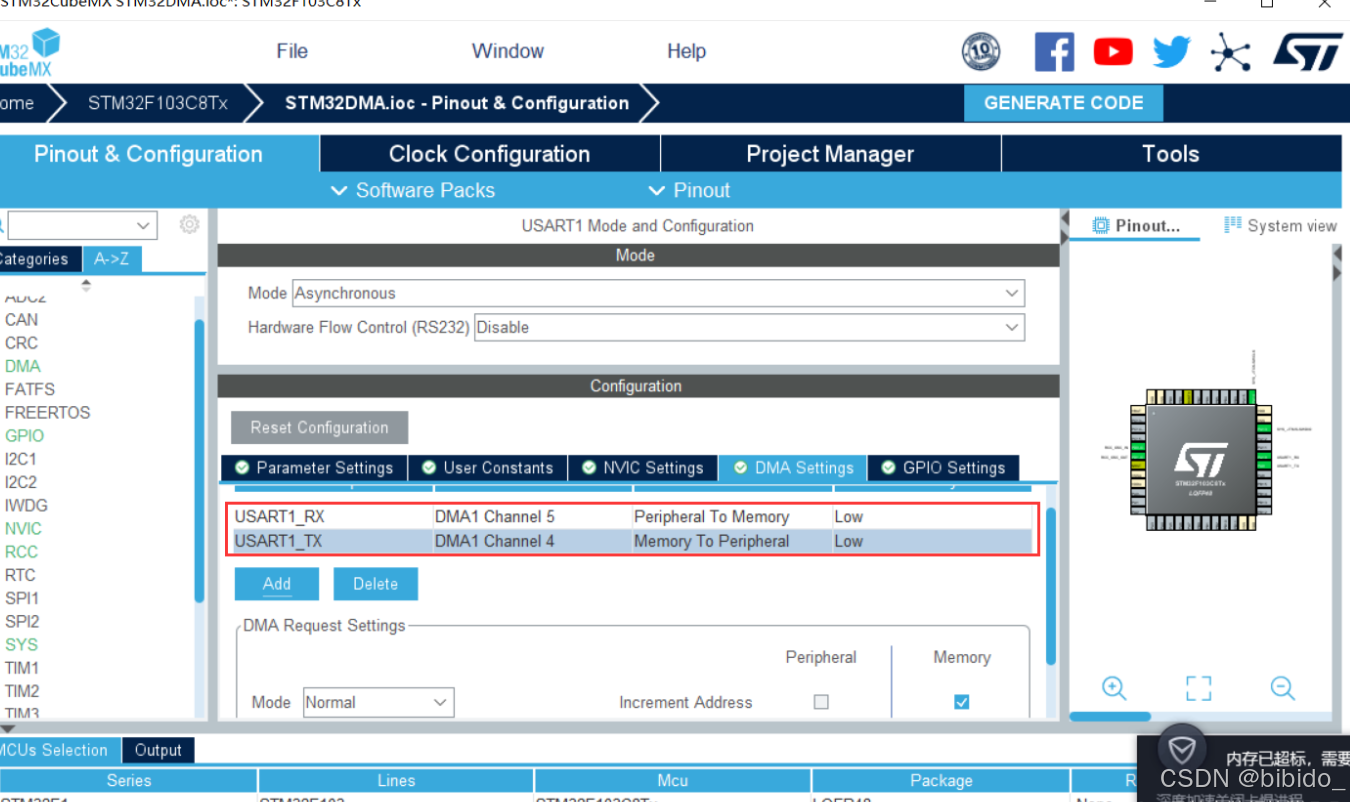Image resolution: width=1350 pixels, height=802 pixels.
Task: Click Reset Configuration button
Action: 319,427
